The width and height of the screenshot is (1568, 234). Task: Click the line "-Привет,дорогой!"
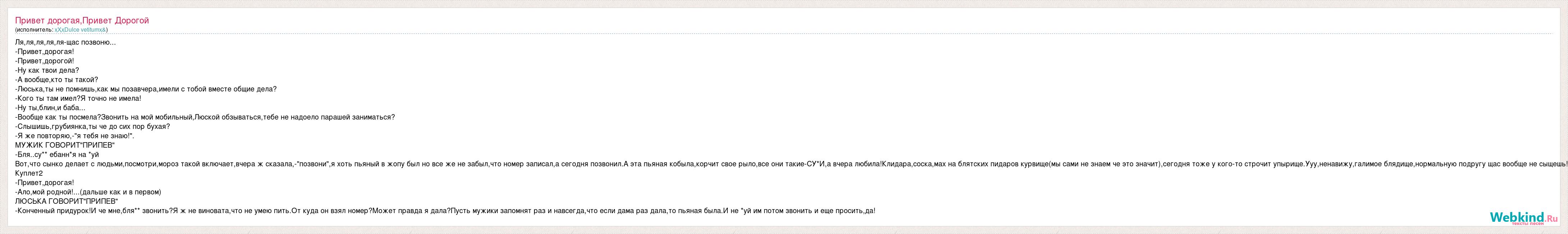point(45,61)
